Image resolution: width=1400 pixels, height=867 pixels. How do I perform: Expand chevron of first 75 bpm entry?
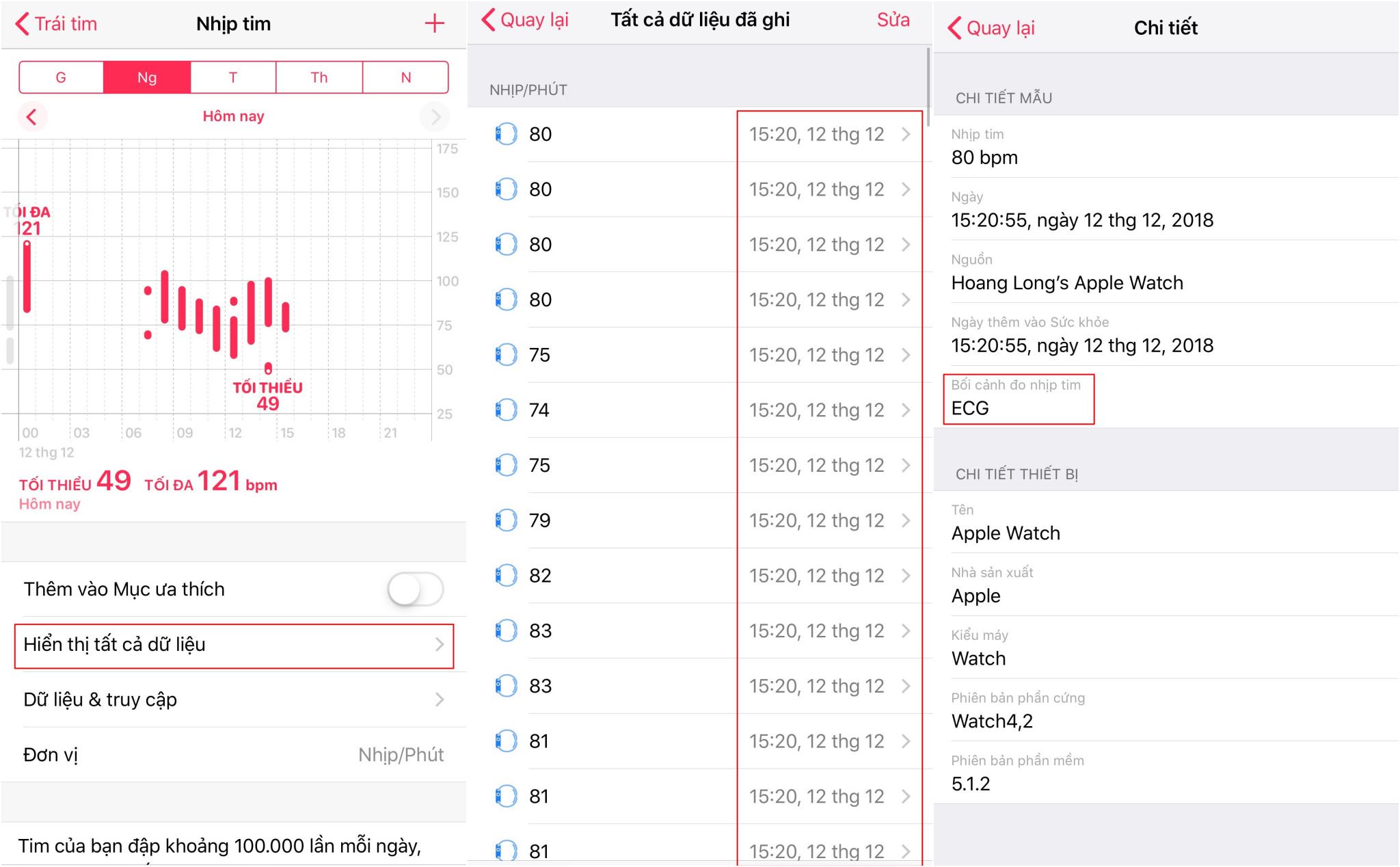[906, 355]
